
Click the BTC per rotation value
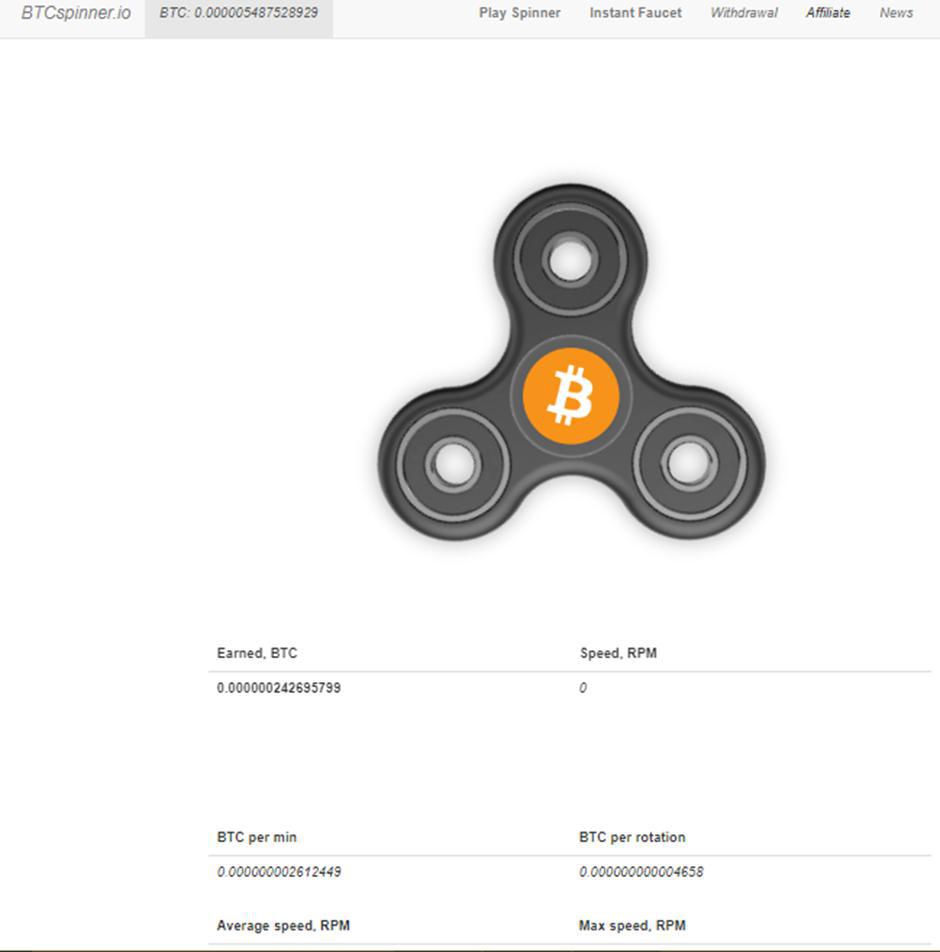click(x=641, y=872)
